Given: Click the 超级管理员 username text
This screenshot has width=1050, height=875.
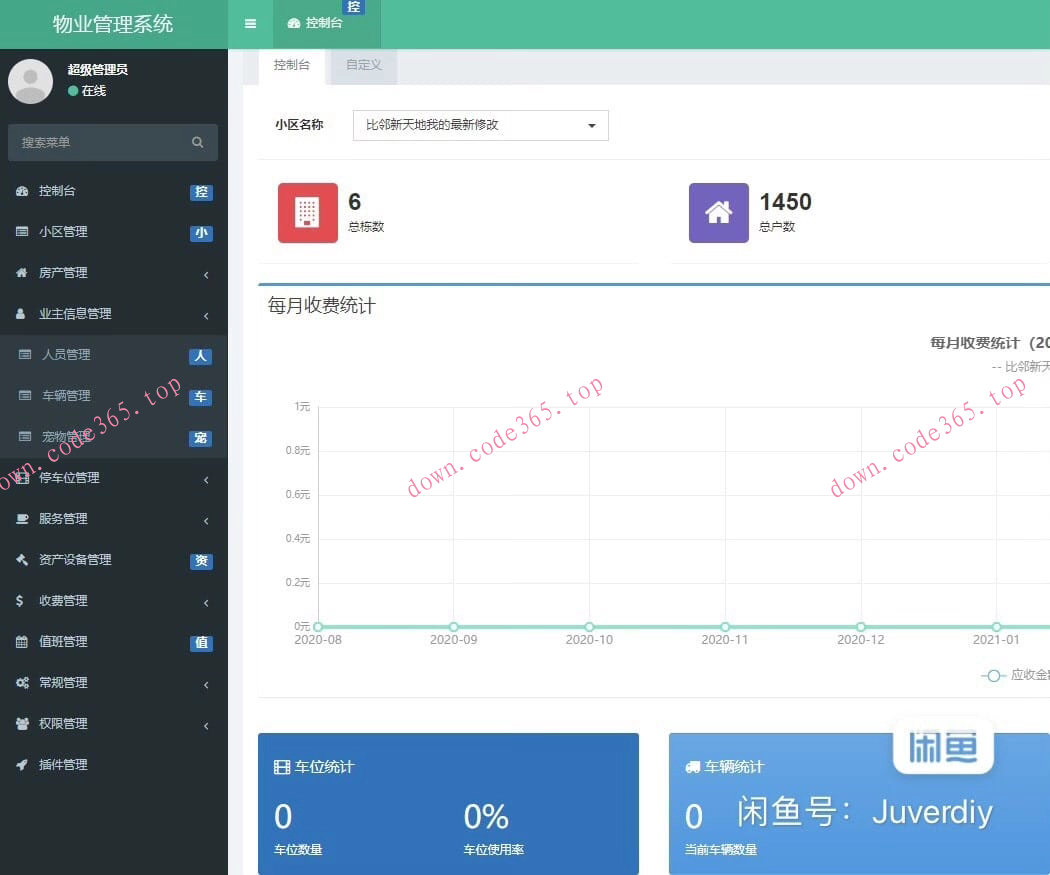Looking at the screenshot, I should 98,69.
